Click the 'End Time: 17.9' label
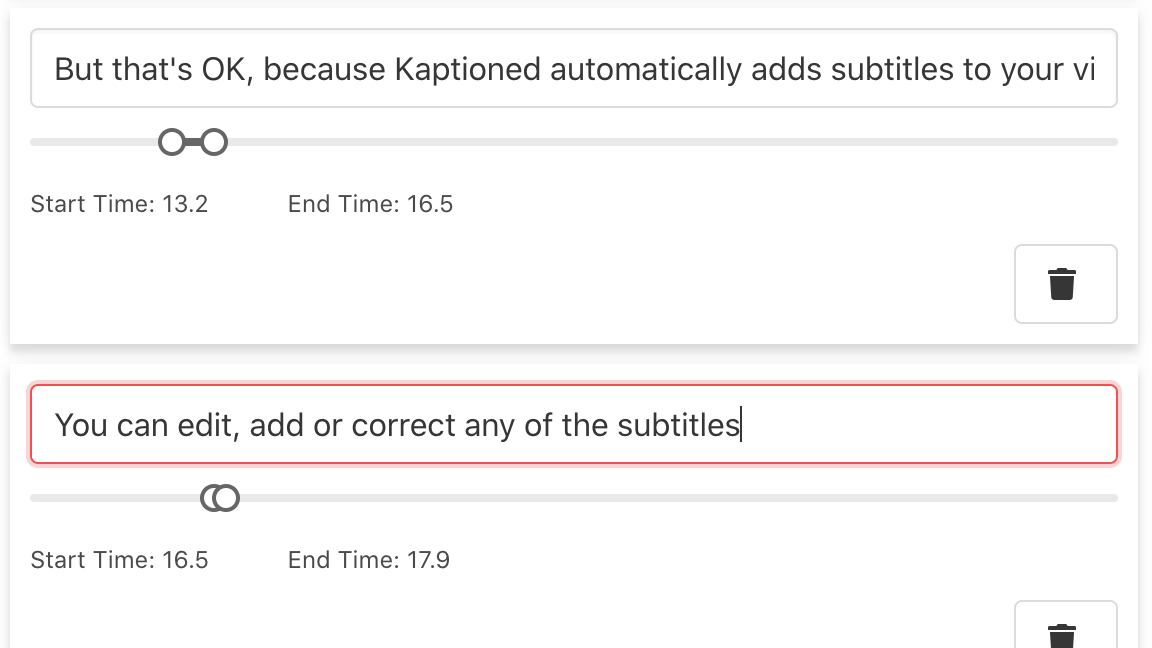 [x=369, y=560]
